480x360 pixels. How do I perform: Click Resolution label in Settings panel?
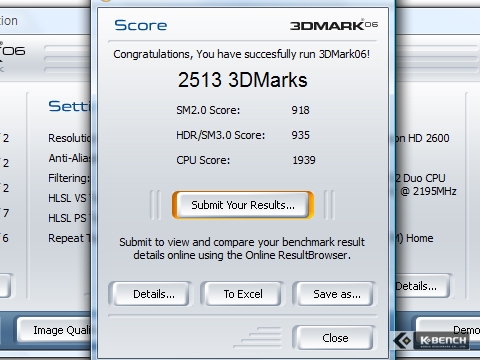tap(69, 138)
